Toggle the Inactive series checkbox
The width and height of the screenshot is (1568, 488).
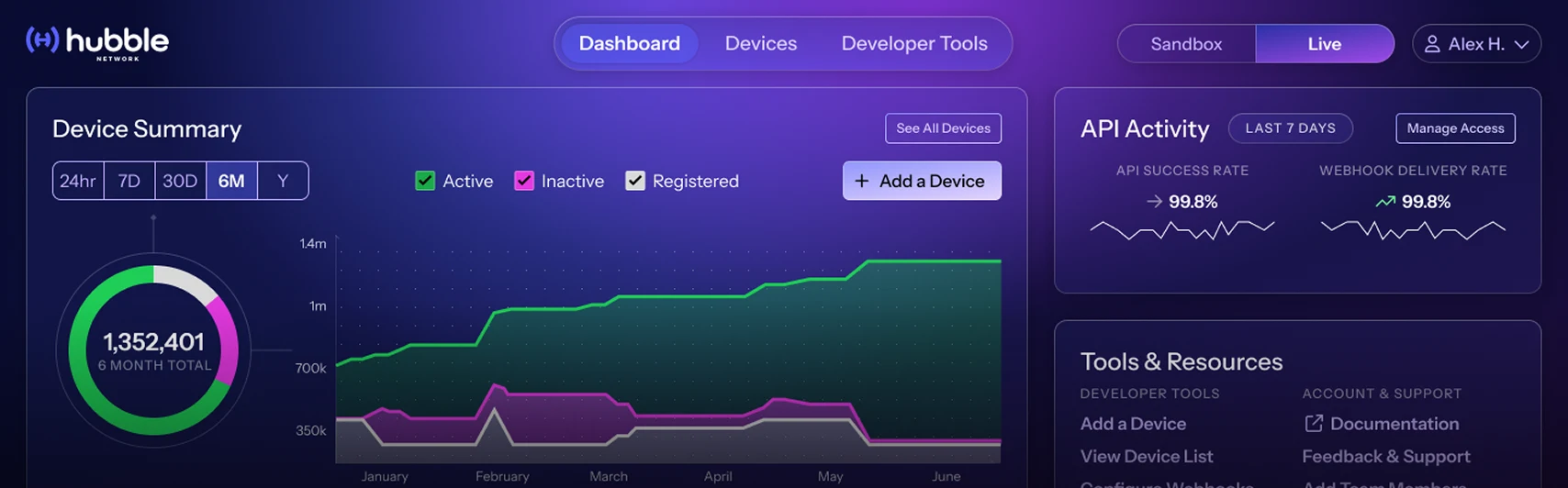point(523,181)
